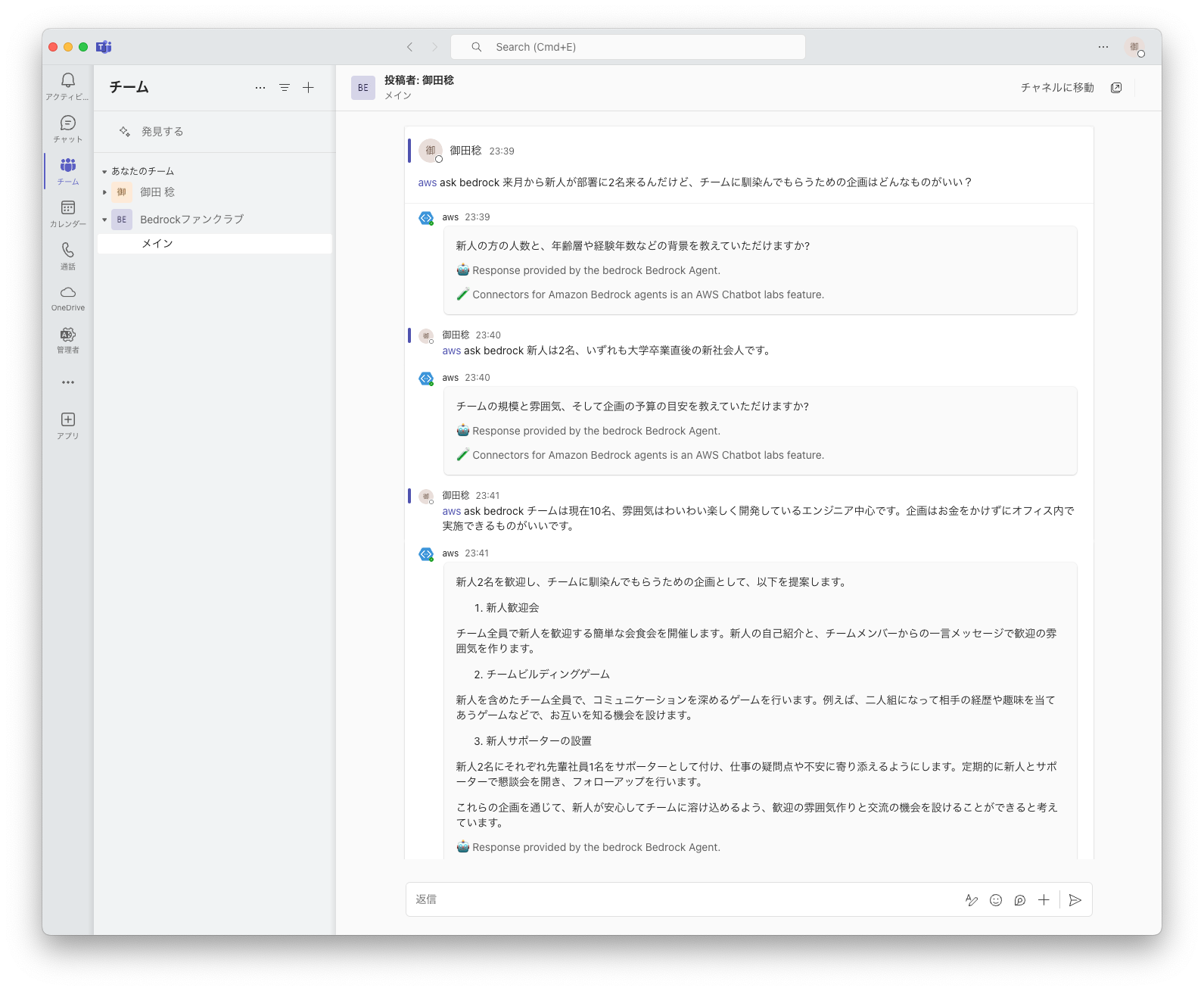Click the チームビルディングゲーム list item text
This screenshot has height=991, width=1204.
pos(548,675)
